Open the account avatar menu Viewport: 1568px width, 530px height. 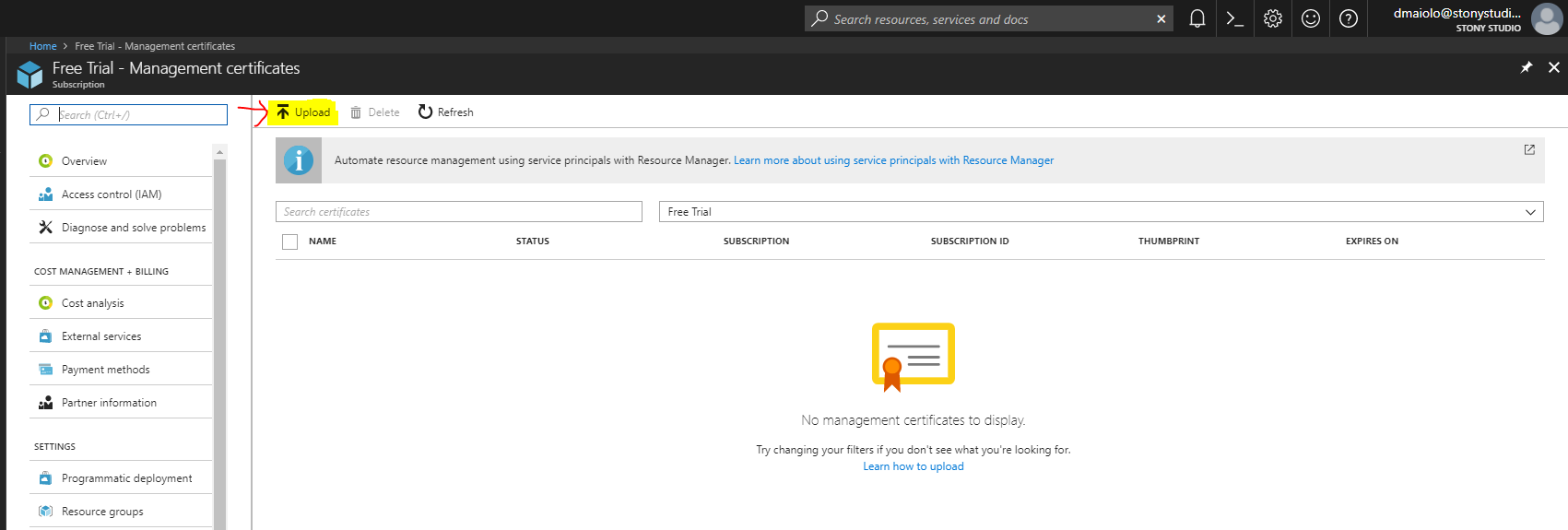pyautogui.click(x=1546, y=18)
